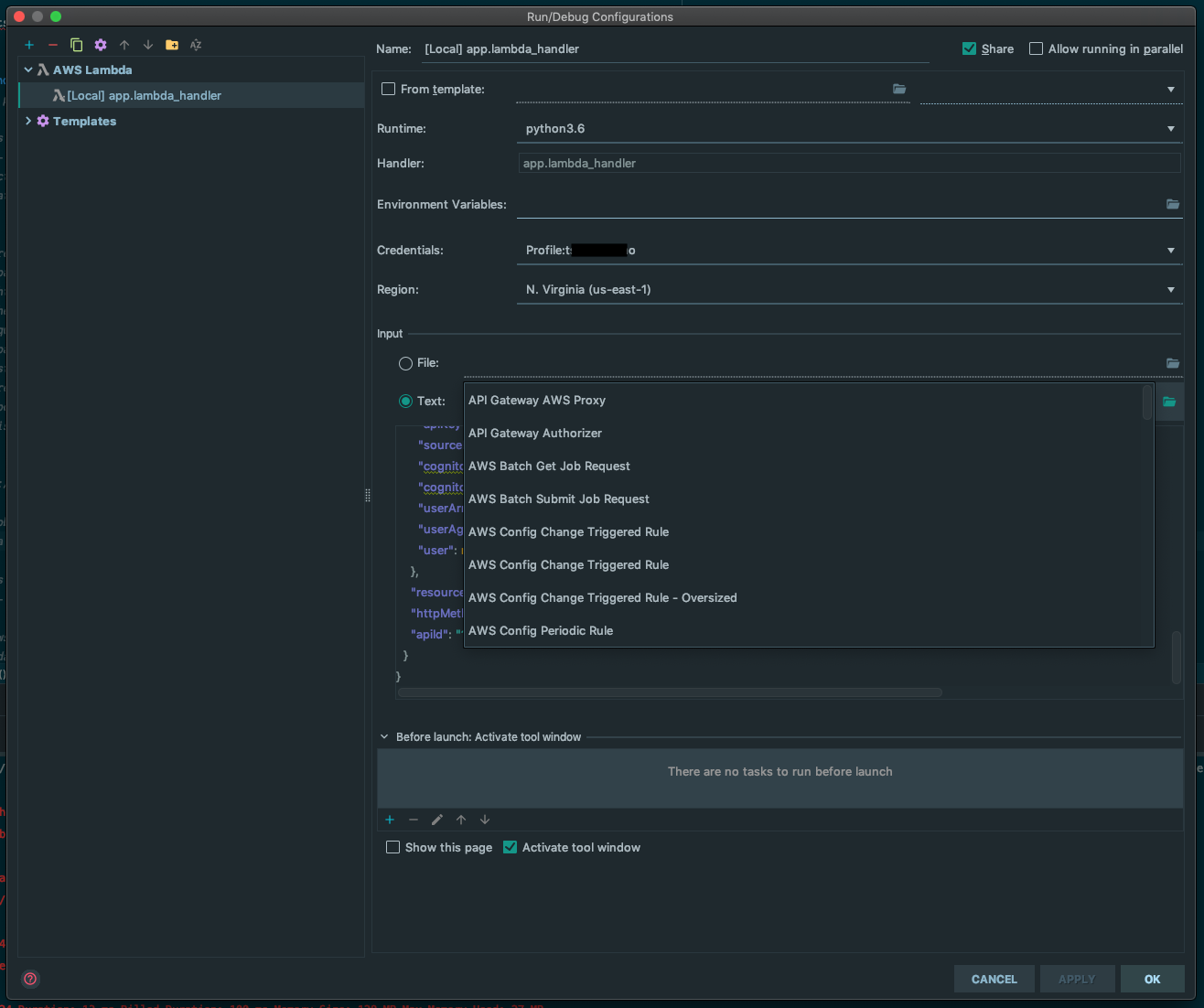The image size is (1204, 1008).
Task: Select the Text input radio button
Action: (x=405, y=402)
